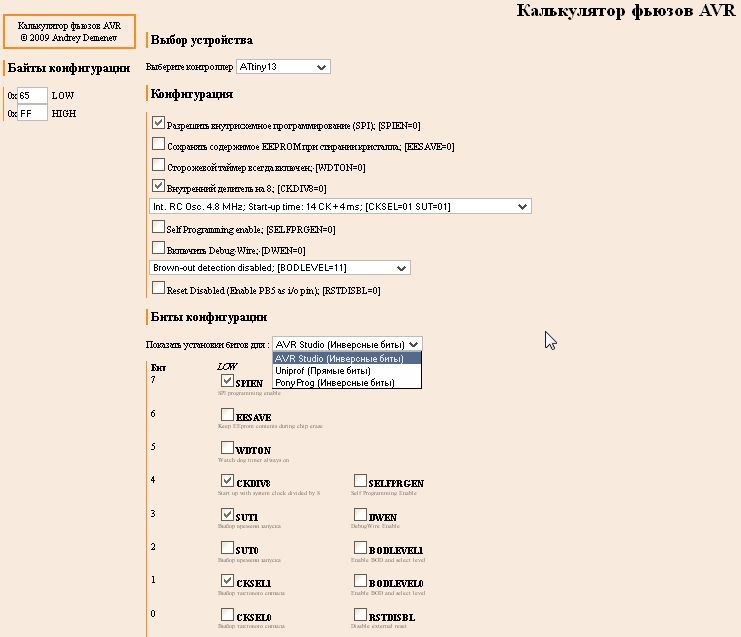
Task: Enable watchdog timer always on (WDTON=0)
Action: 158,165
